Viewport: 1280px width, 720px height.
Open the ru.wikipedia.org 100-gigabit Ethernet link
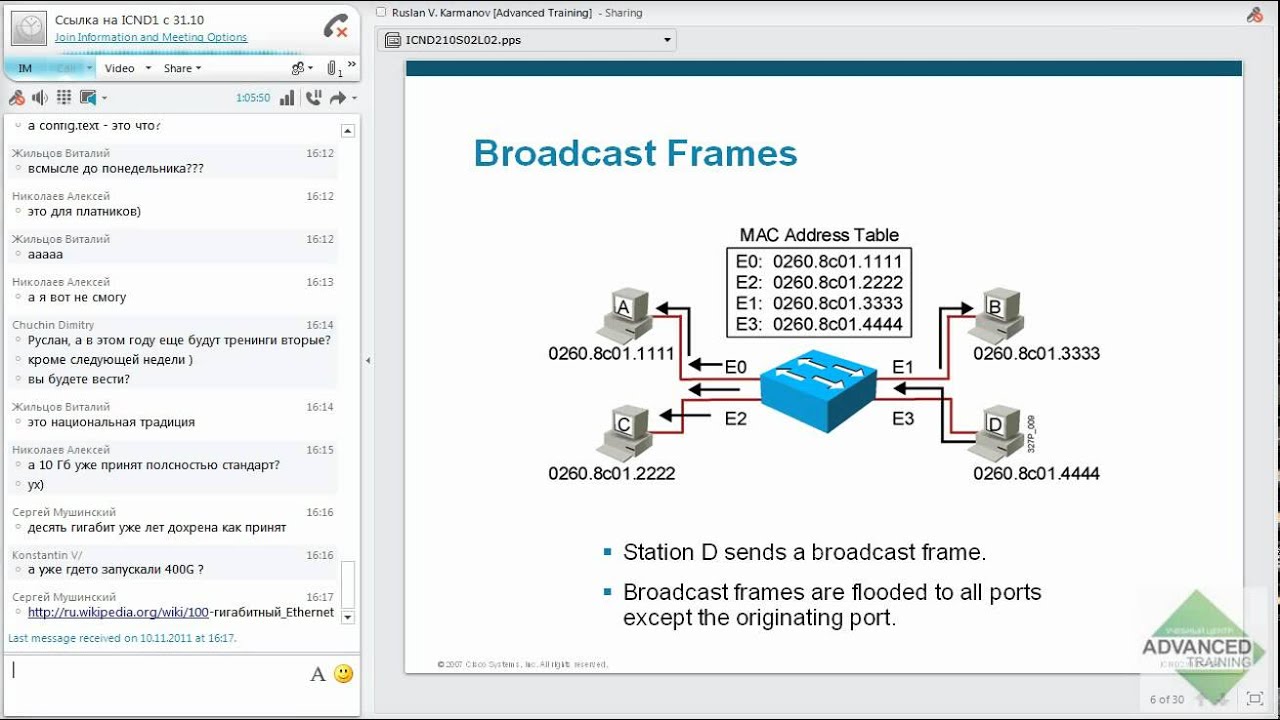(180, 612)
